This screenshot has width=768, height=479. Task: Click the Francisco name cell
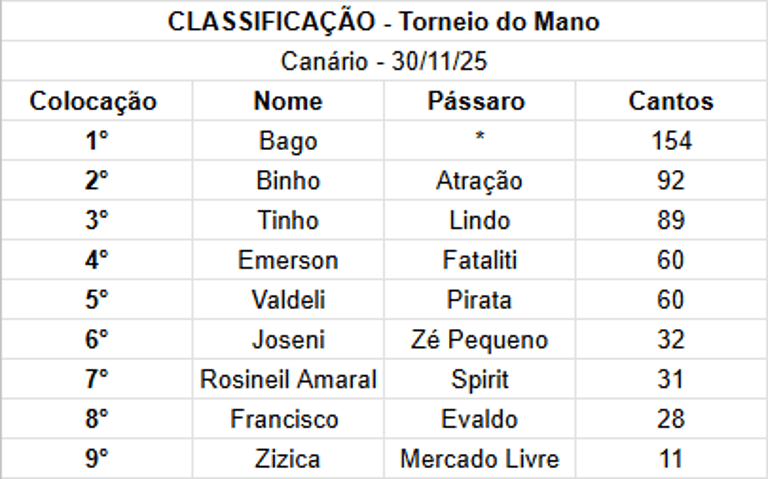288,419
